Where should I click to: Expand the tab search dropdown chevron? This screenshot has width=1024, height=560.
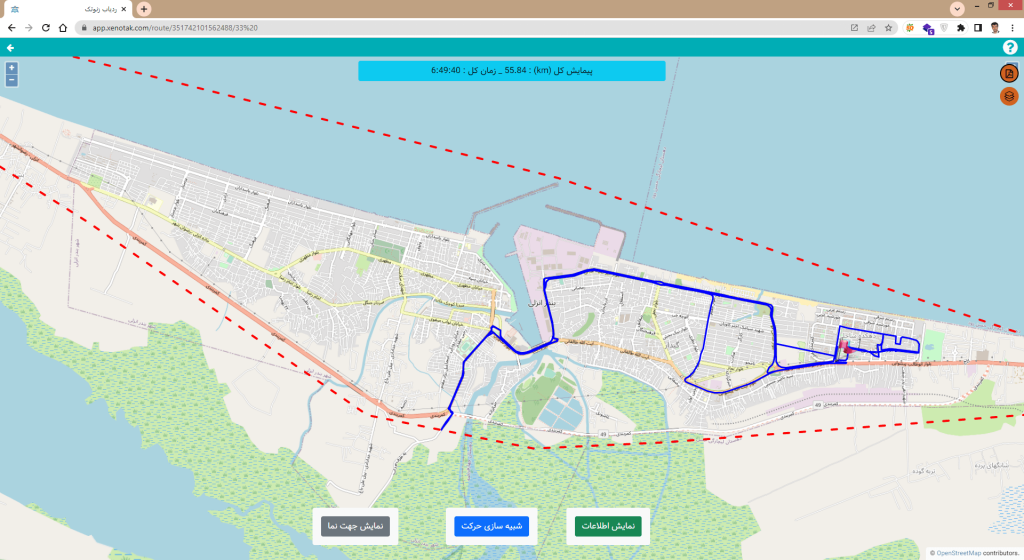click(957, 8)
